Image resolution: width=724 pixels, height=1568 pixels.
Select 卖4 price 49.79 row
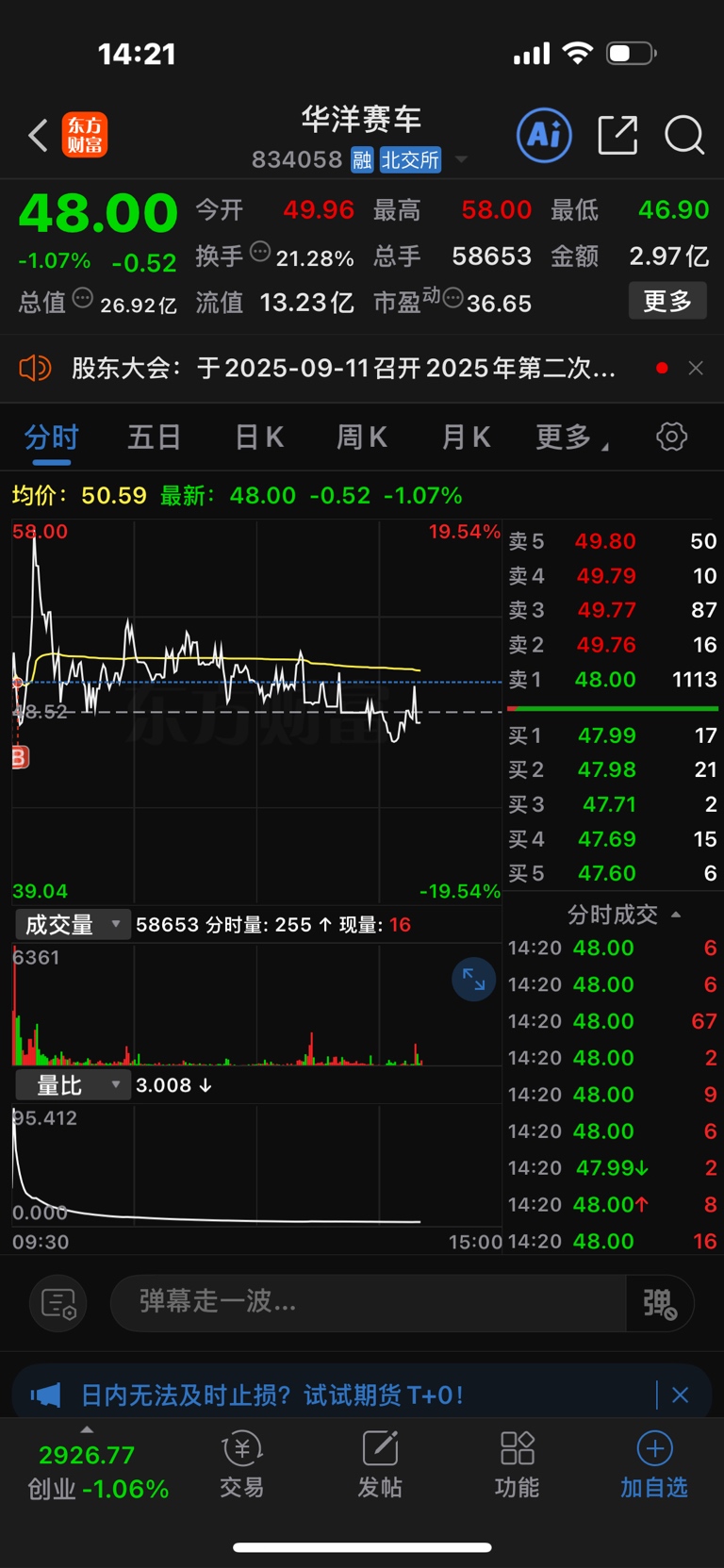[x=613, y=576]
